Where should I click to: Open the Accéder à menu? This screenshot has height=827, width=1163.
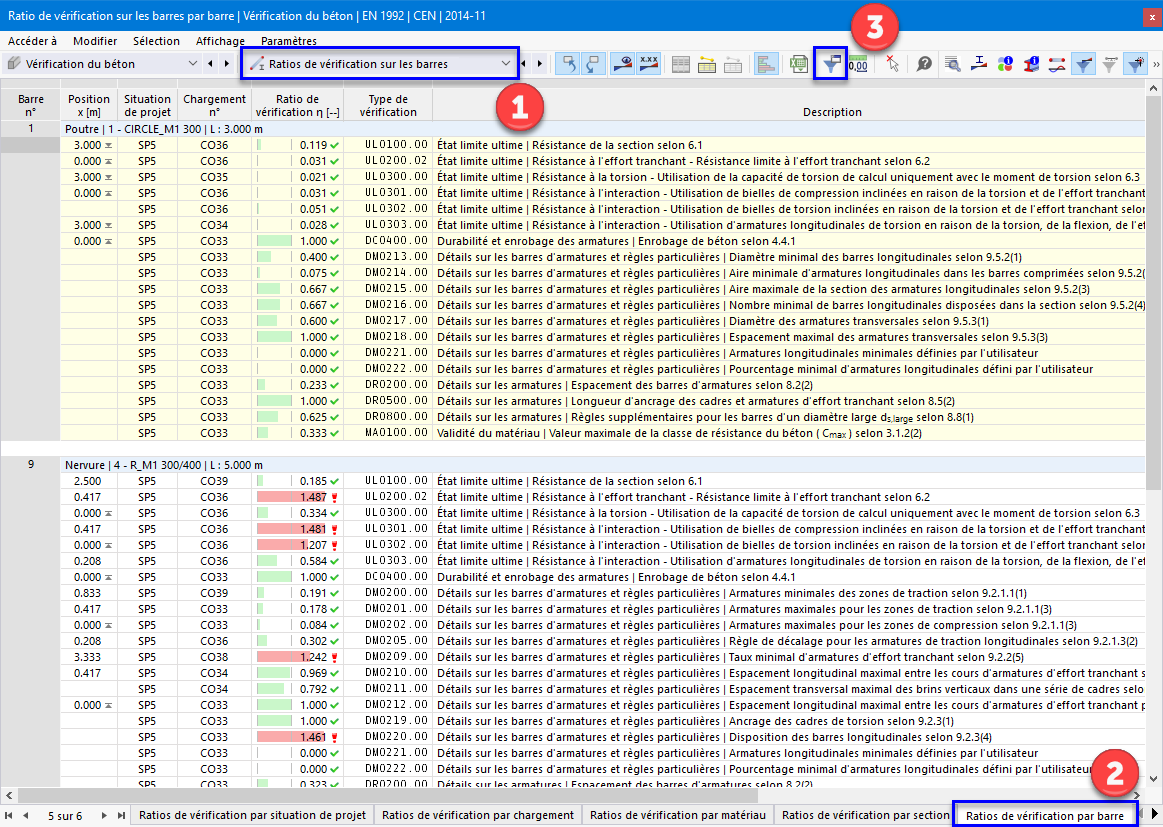pyautogui.click(x=32, y=41)
